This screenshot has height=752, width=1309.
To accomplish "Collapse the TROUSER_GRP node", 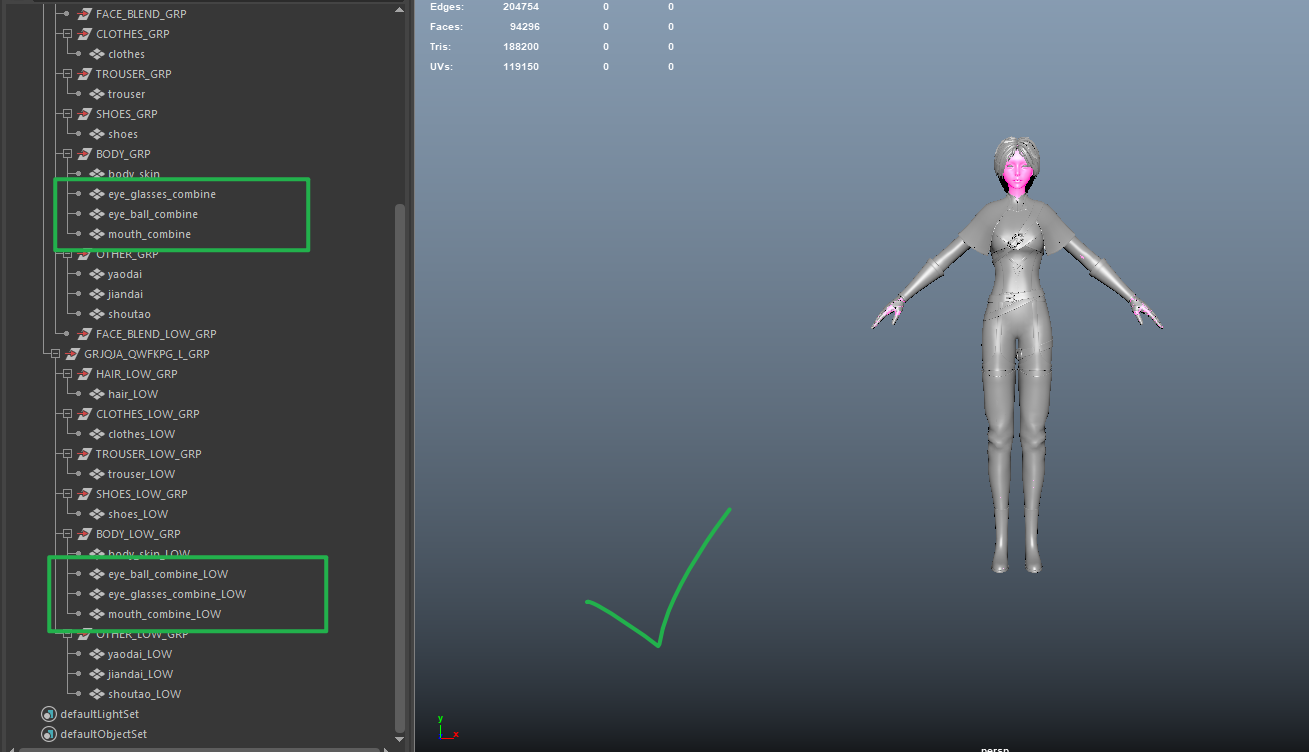I will coord(66,74).
